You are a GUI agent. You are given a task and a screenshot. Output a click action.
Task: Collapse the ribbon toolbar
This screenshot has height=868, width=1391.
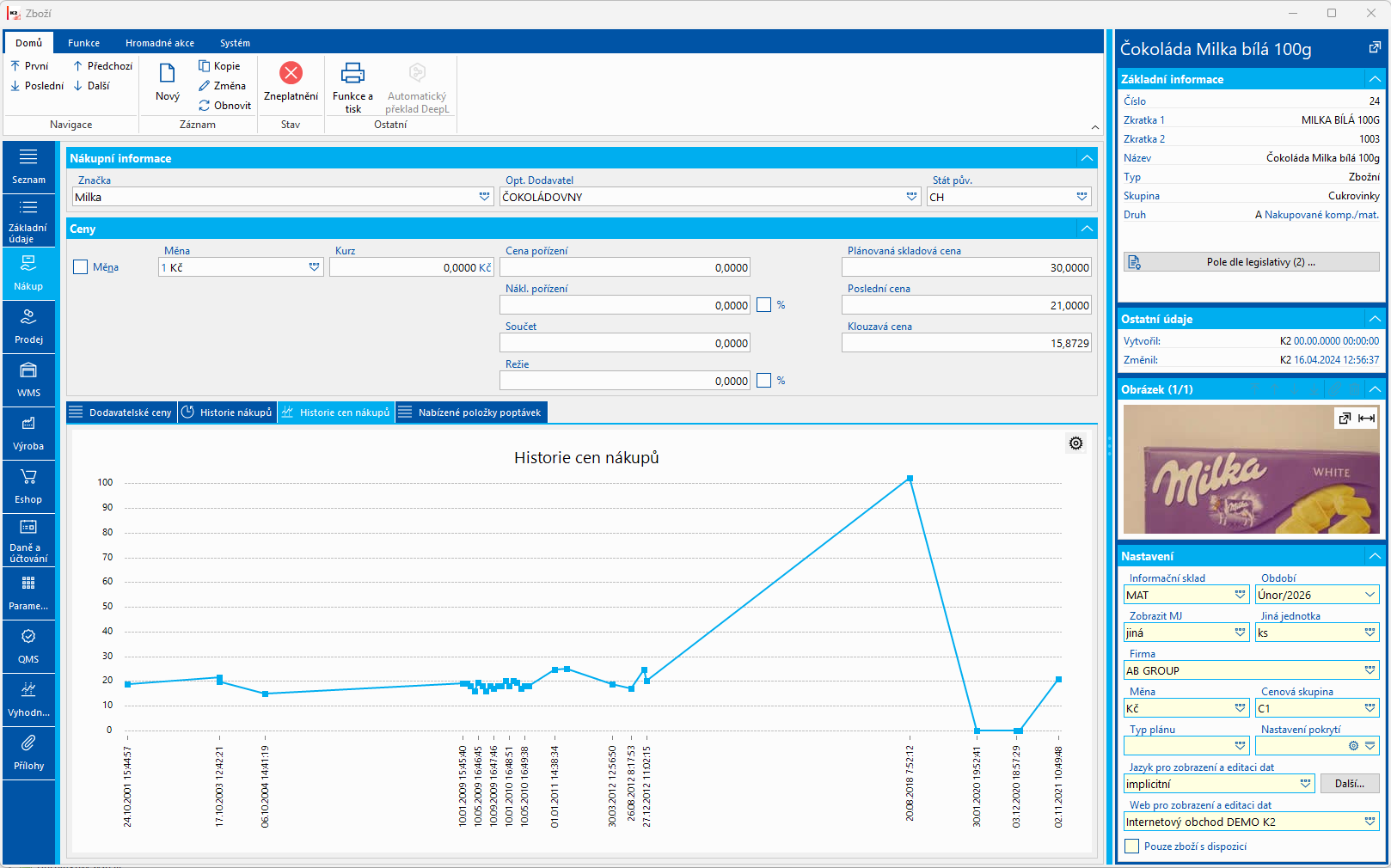tap(1095, 127)
